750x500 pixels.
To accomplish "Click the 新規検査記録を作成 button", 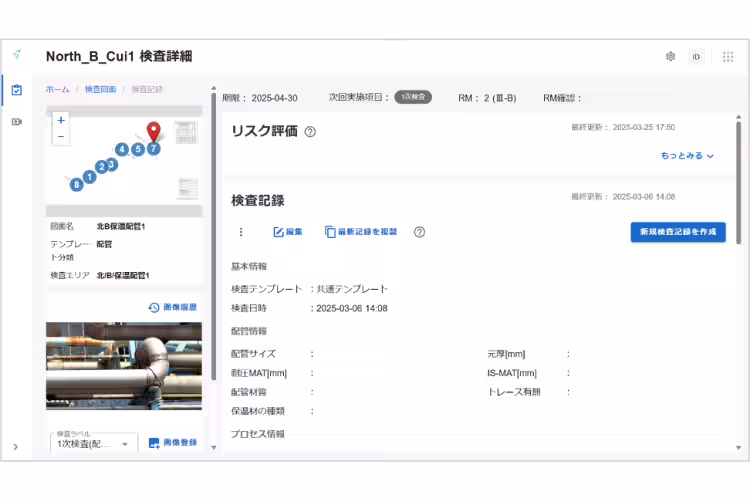I will (677, 232).
